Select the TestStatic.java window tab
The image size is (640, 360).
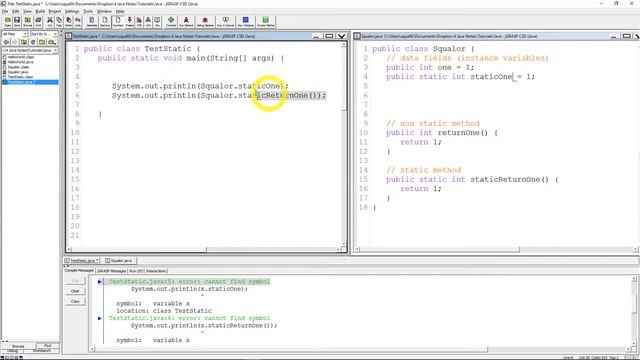coord(82,260)
